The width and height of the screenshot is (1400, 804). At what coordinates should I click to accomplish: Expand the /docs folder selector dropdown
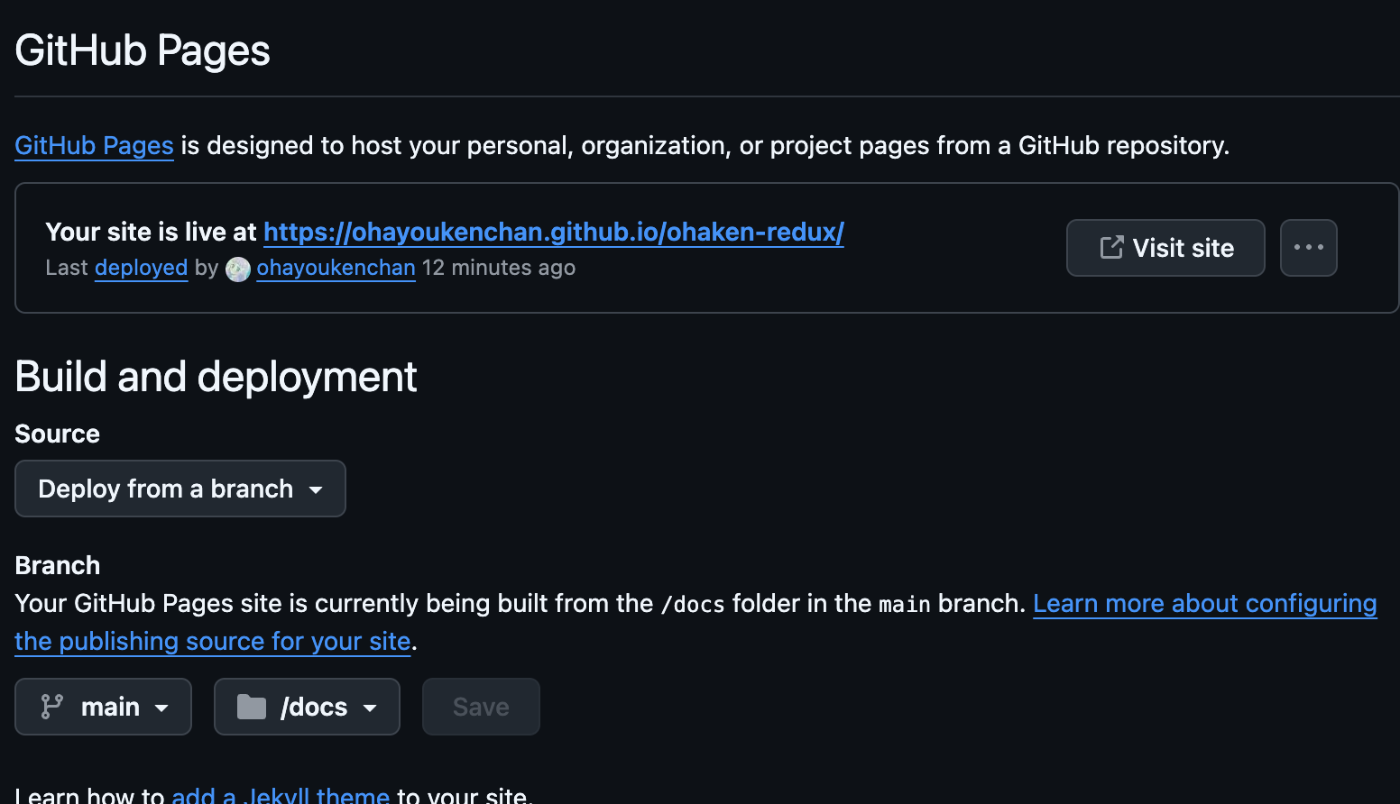point(307,707)
